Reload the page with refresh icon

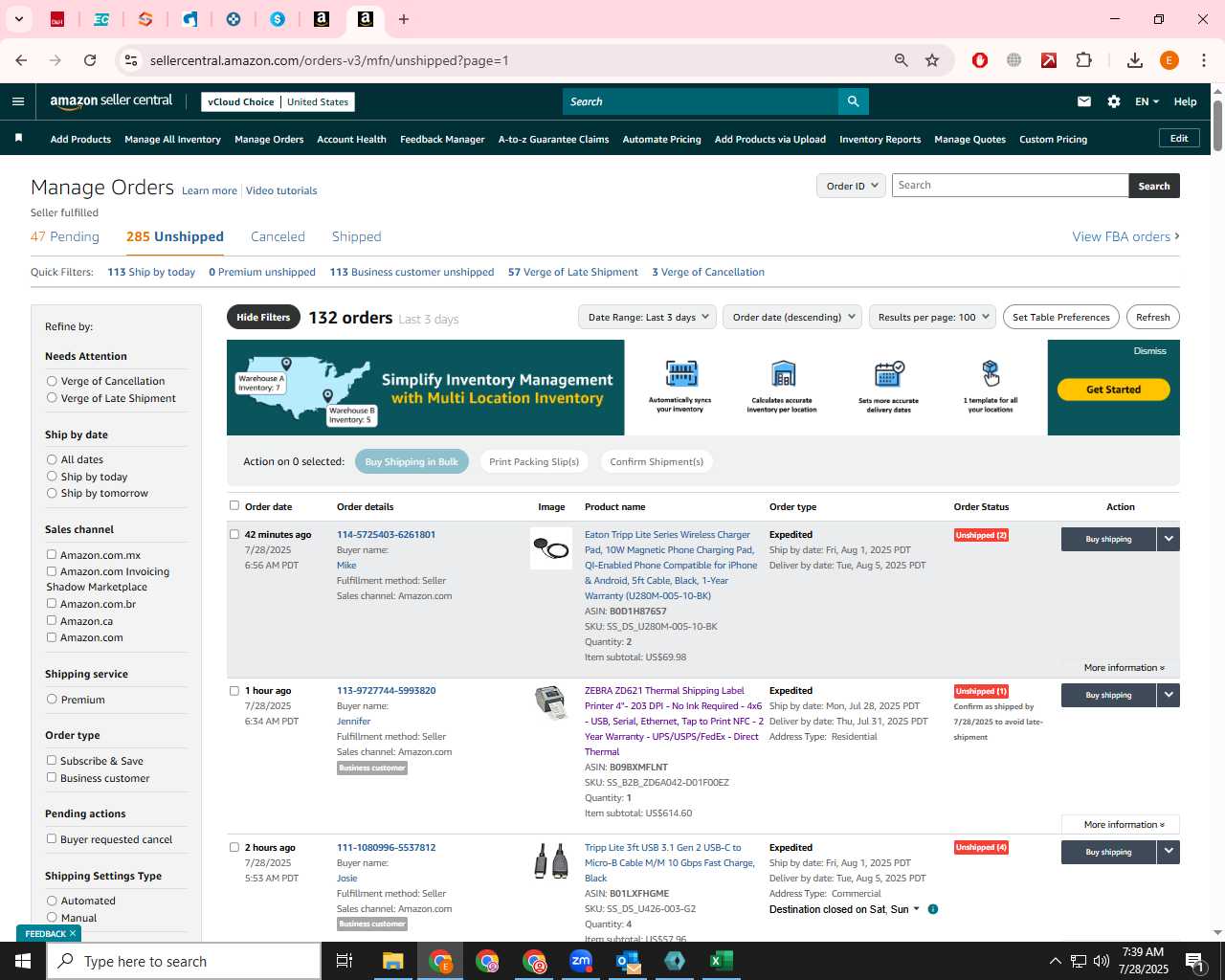tap(90, 60)
